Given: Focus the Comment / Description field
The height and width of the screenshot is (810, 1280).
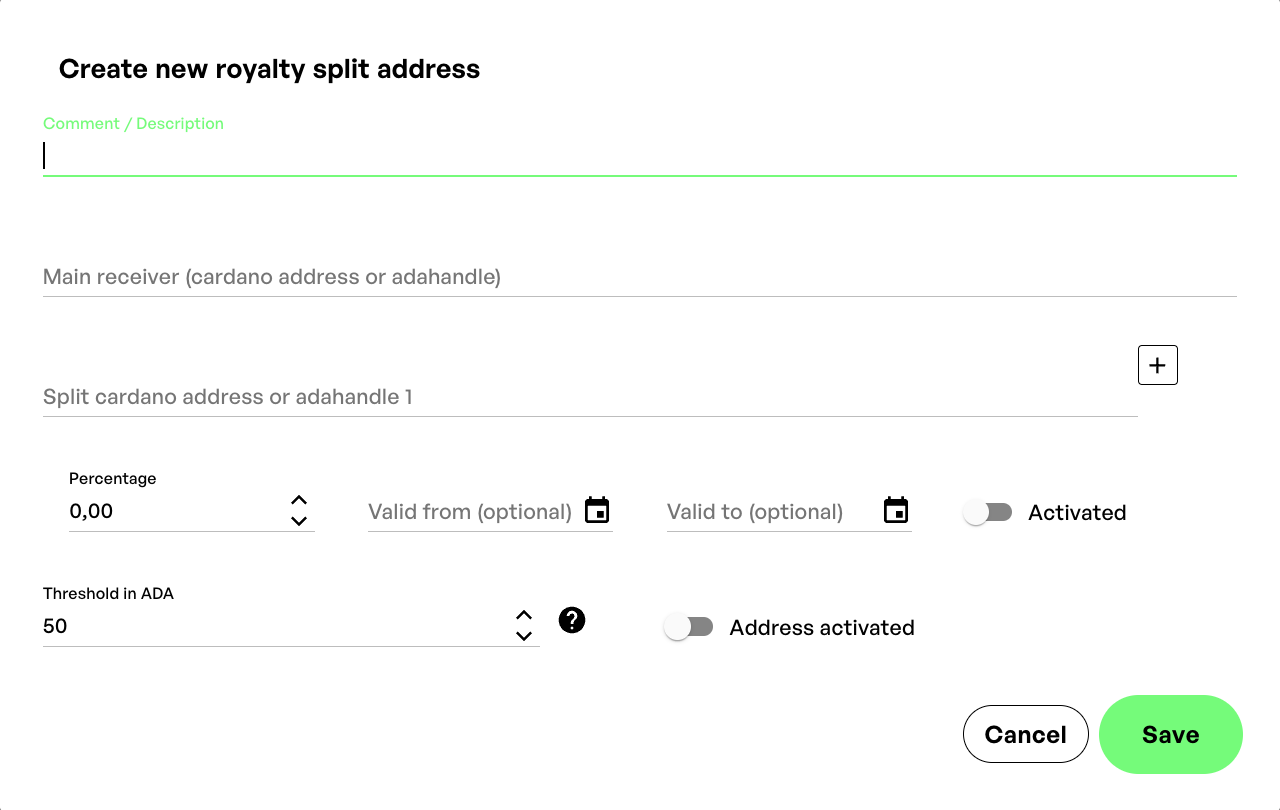Looking at the screenshot, I should [640, 156].
